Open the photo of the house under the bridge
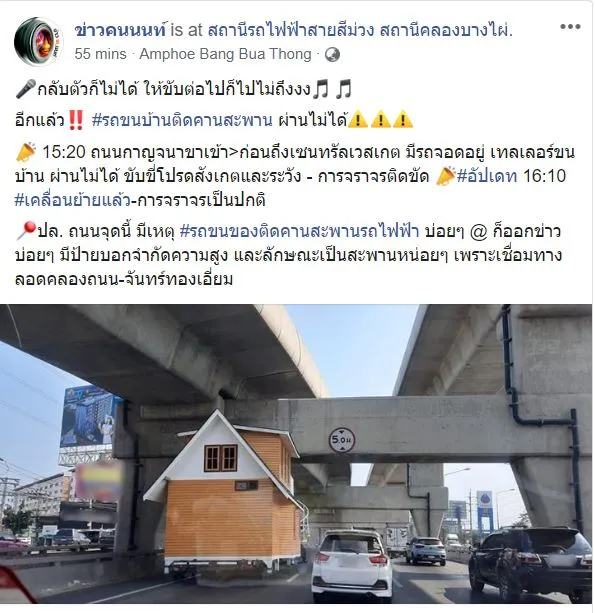The image size is (595, 613). tap(296, 453)
